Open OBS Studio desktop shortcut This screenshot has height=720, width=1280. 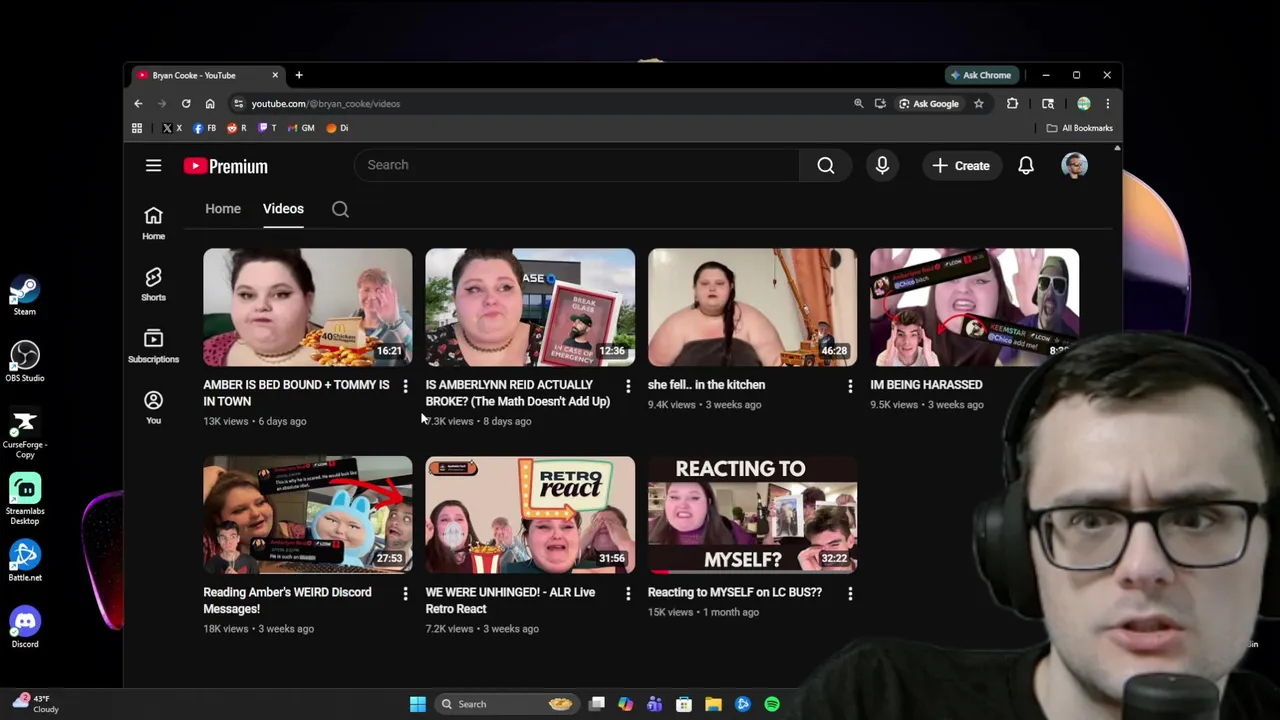(25, 361)
